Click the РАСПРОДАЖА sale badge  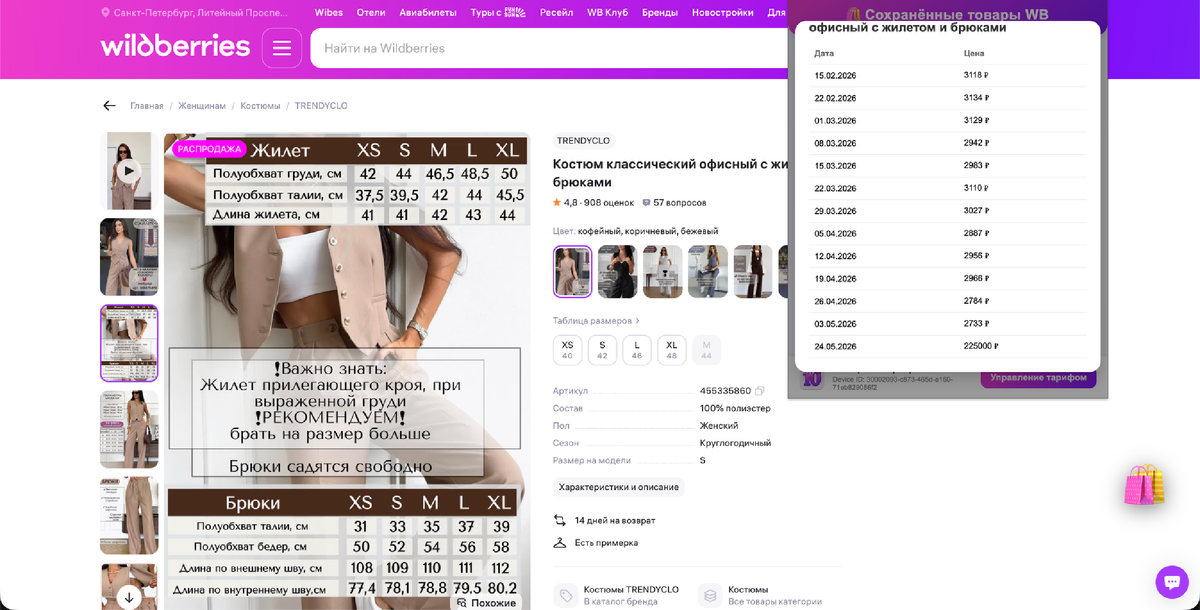click(210, 149)
